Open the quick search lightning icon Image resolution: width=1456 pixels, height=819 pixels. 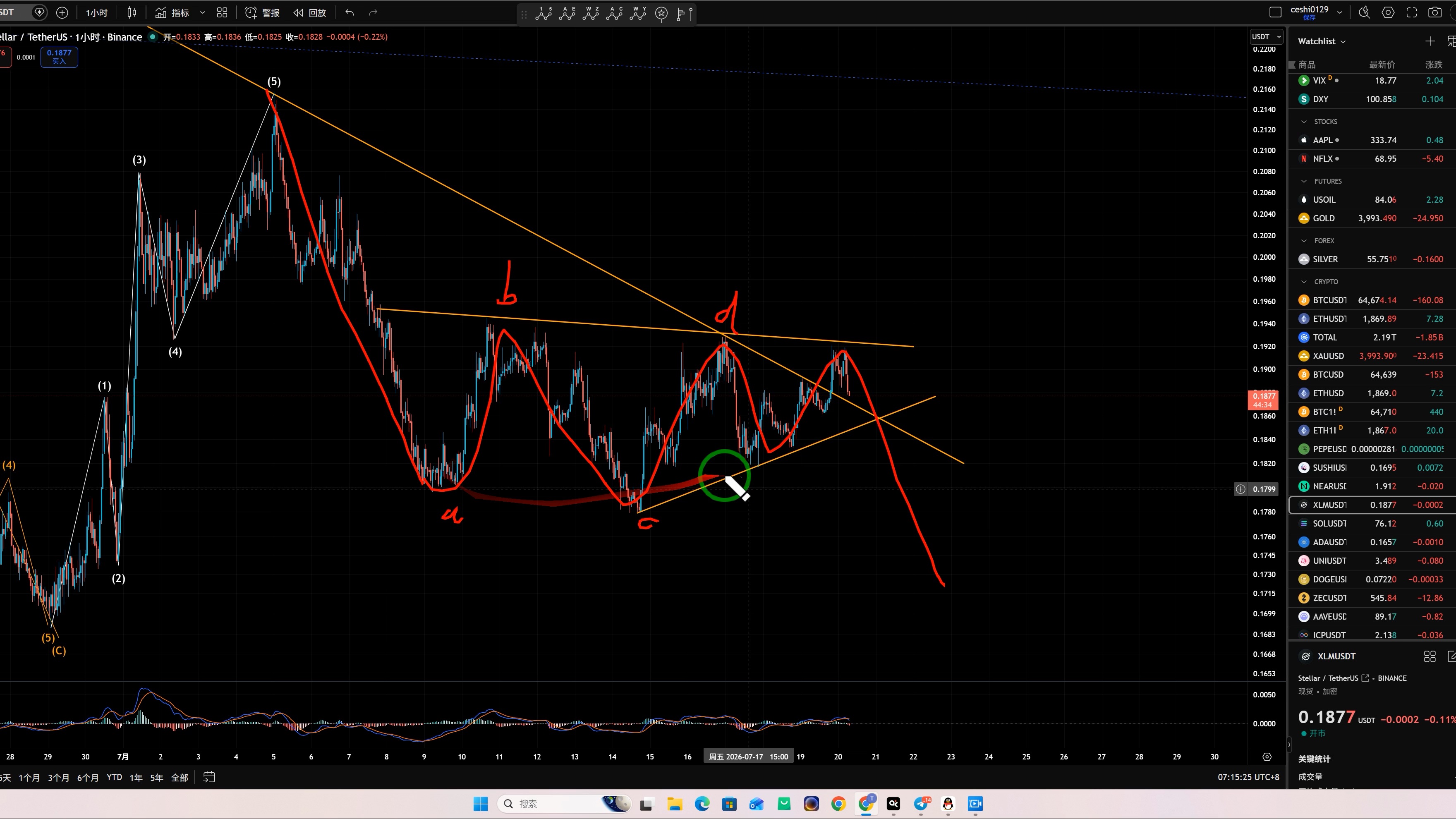point(1365,12)
